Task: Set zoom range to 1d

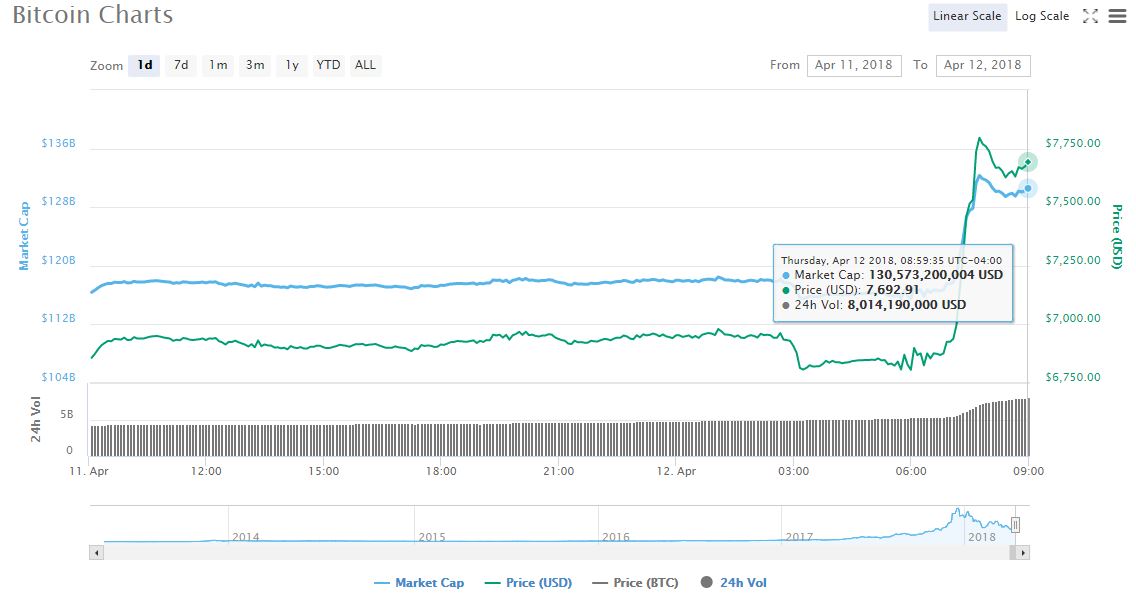Action: coord(145,65)
